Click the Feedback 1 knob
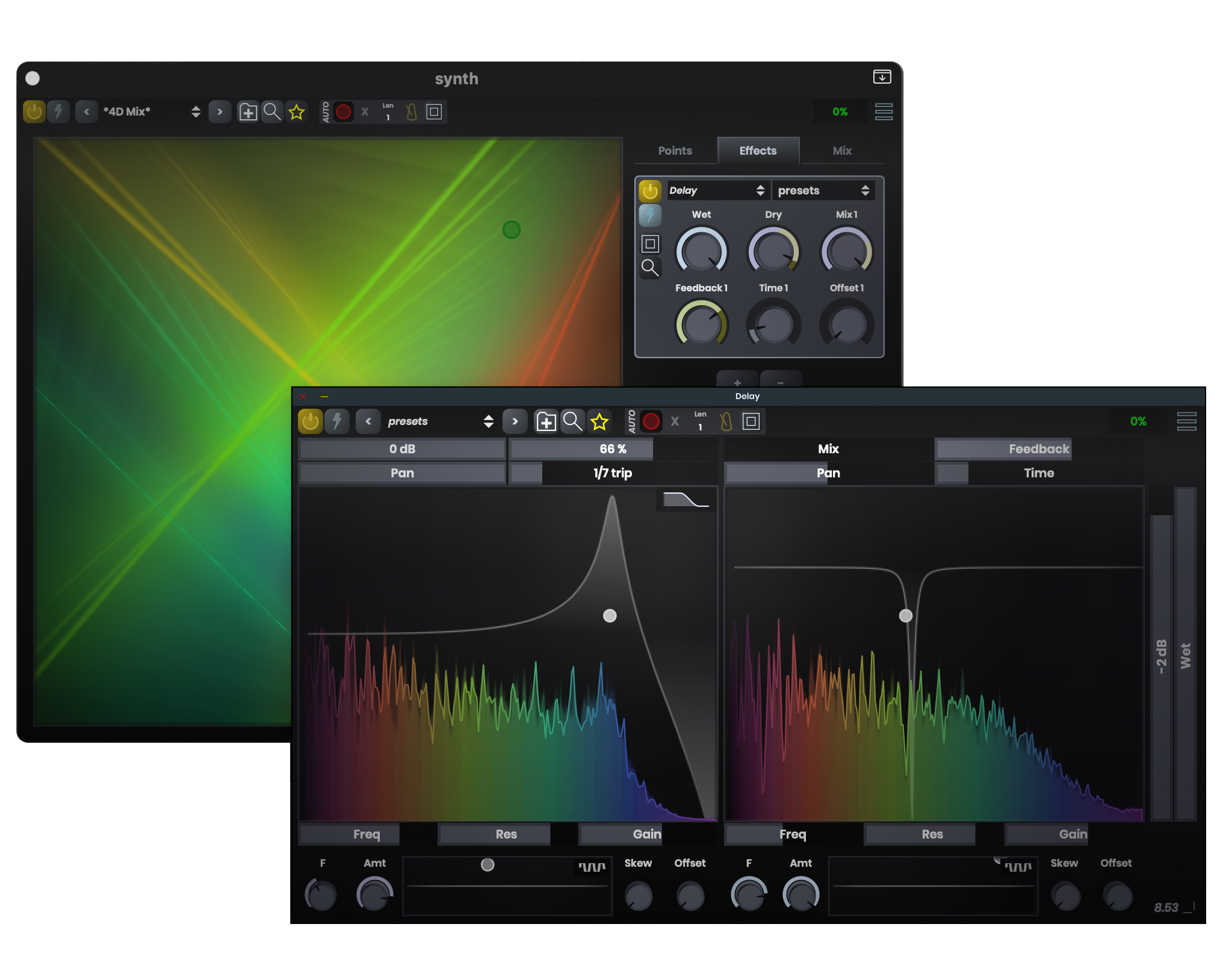This screenshot has width=1223, height=980. point(702,325)
